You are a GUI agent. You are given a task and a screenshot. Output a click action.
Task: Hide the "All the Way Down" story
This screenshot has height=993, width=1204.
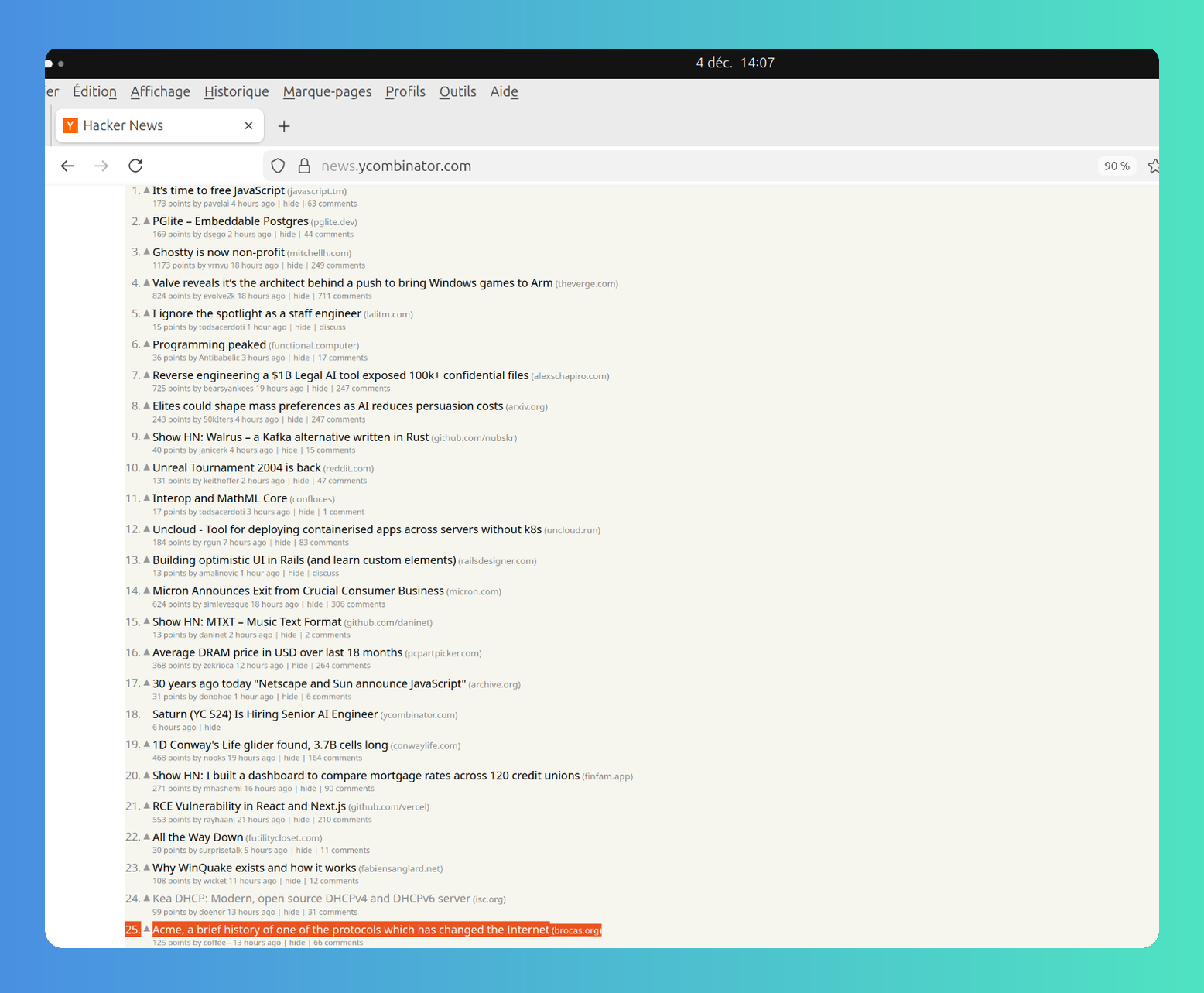click(304, 851)
